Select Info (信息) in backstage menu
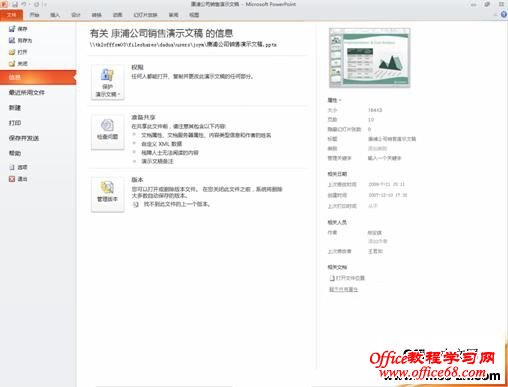Viewport: 508px width, 387px height. pyautogui.click(x=38, y=77)
